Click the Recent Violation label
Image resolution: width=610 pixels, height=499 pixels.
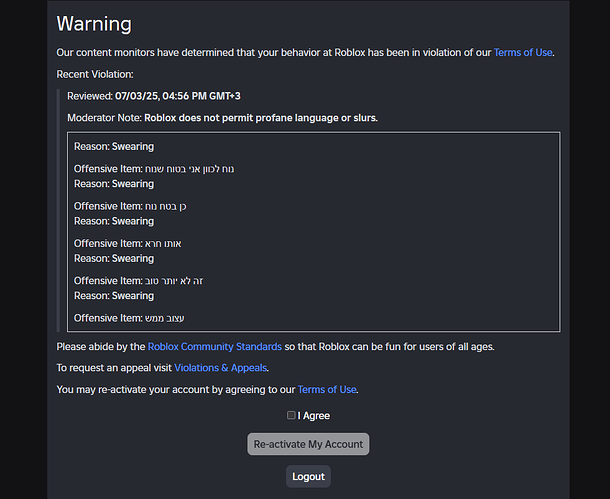[x=94, y=74]
